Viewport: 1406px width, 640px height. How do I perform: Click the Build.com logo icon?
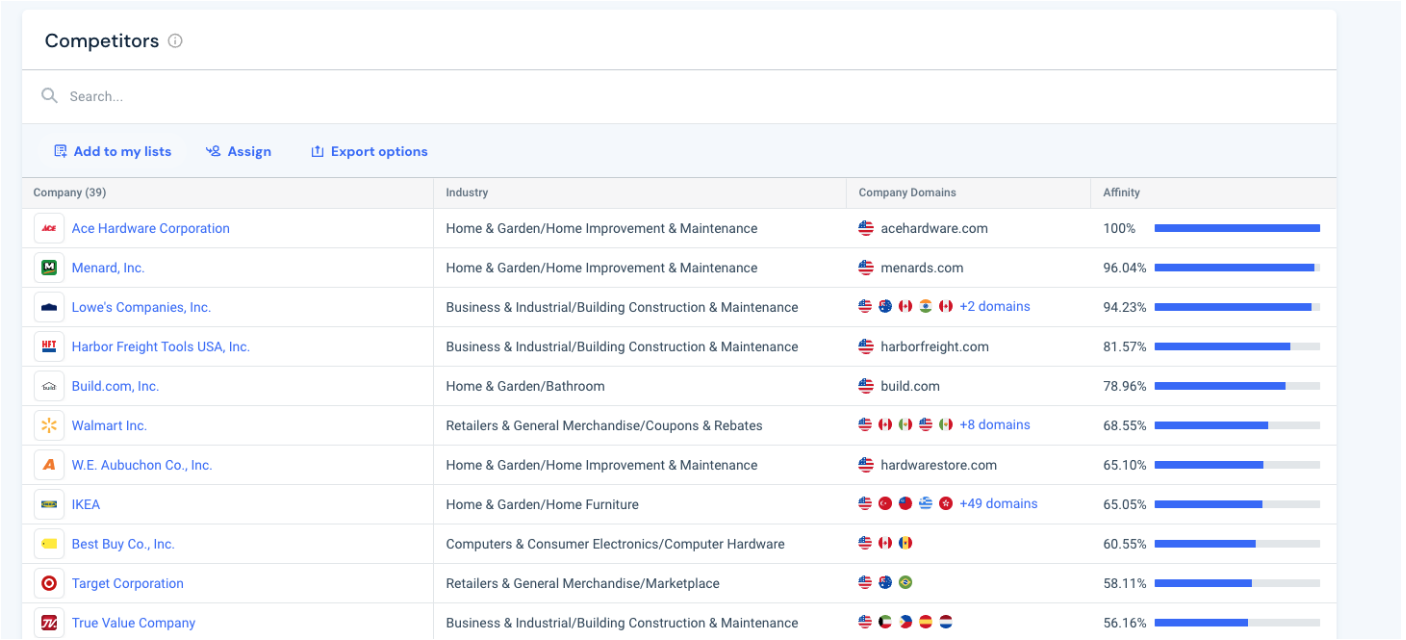tap(49, 386)
